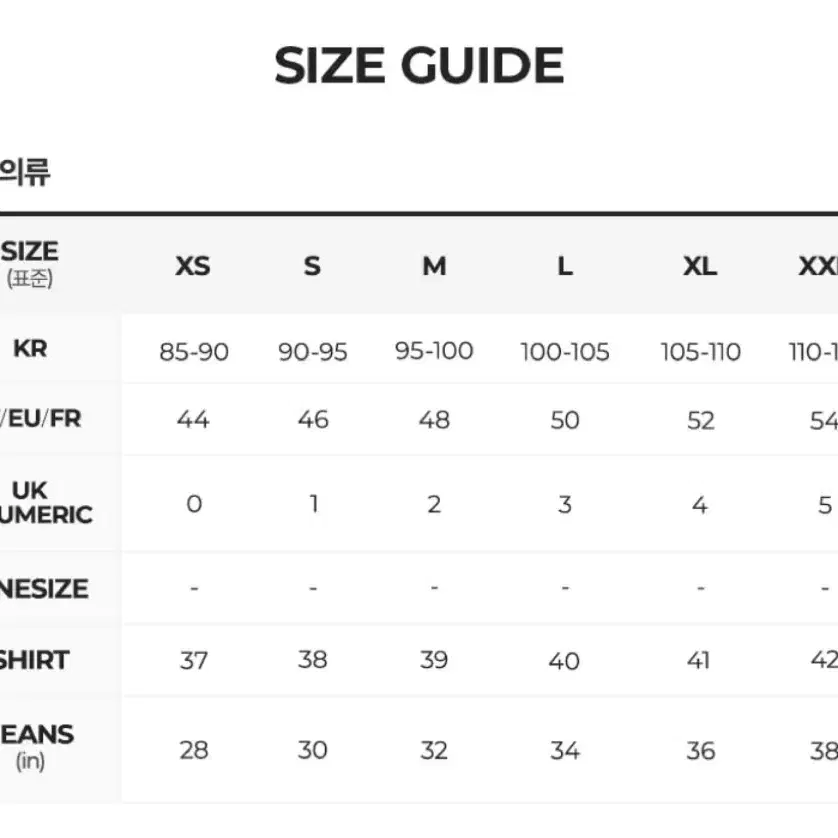Click the KR value 100-105
Viewport: 838px width, 838px height.
pyautogui.click(x=565, y=352)
